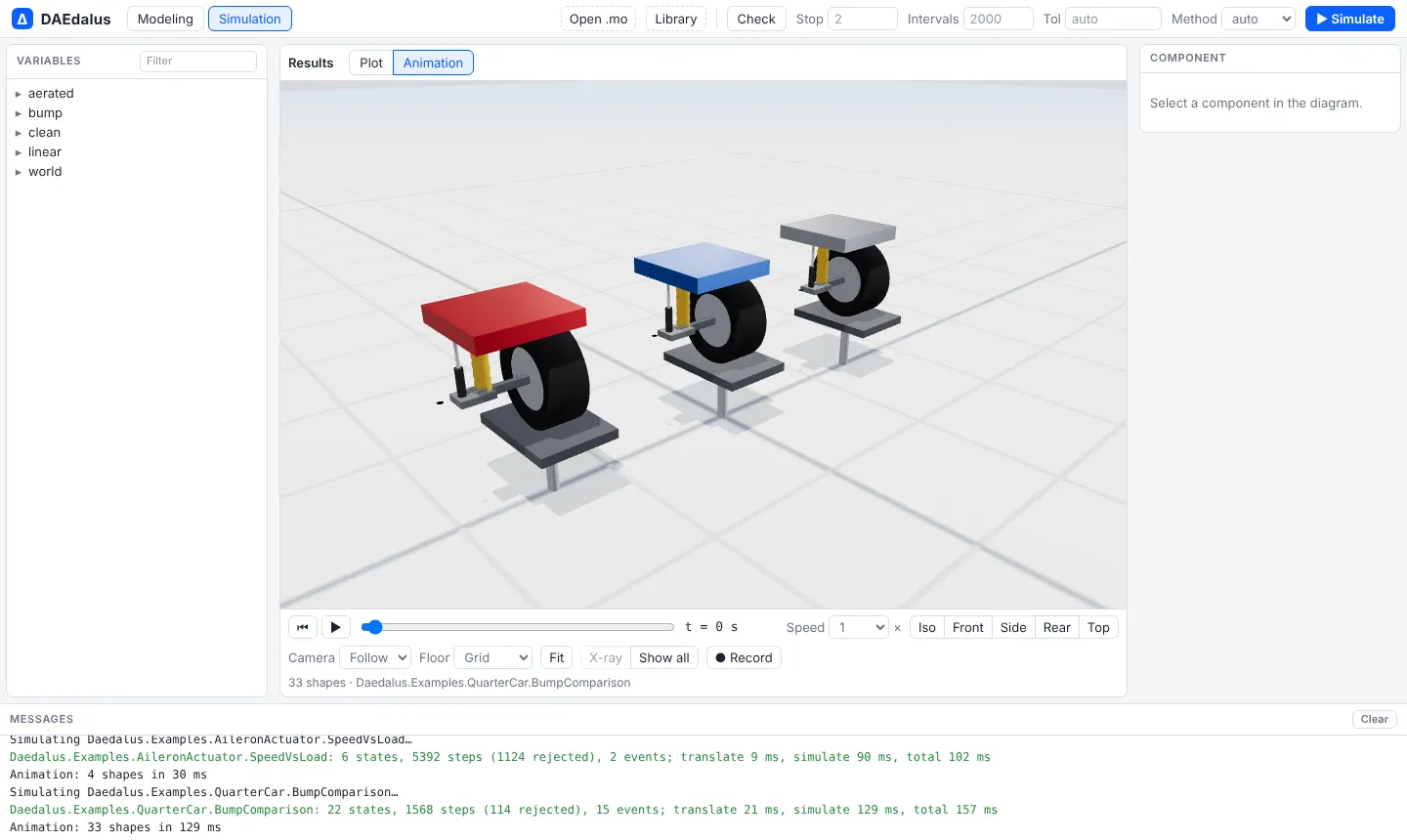Click the Tol input field

[x=1113, y=19]
